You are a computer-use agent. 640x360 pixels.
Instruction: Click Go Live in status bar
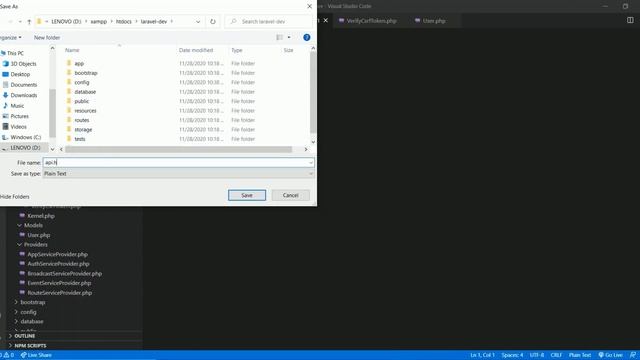click(x=610, y=355)
